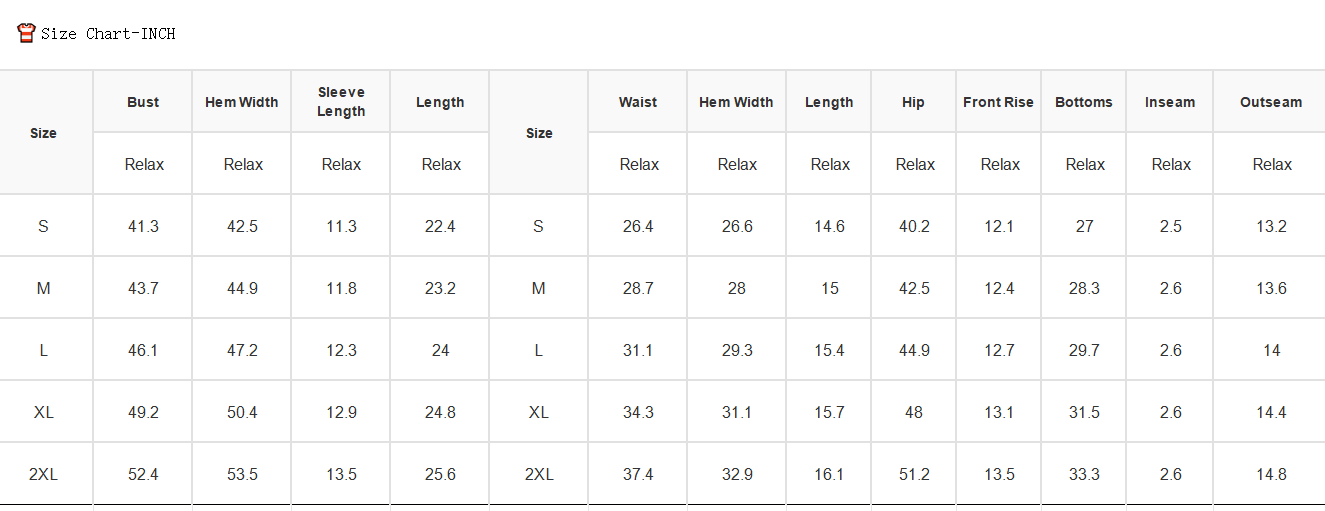Click the 2XL bust value 52.4
This screenshot has height=511, width=1325.
[x=143, y=474]
